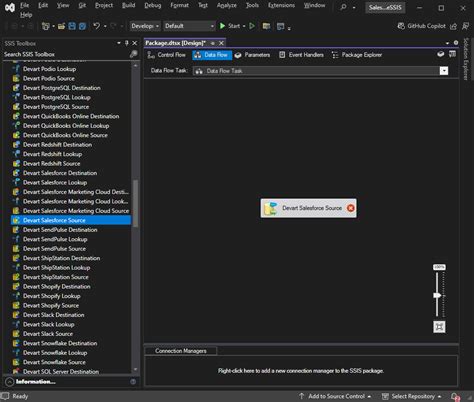Click the green Start debugging button
The width and height of the screenshot is (474, 402).
[x=230, y=26]
